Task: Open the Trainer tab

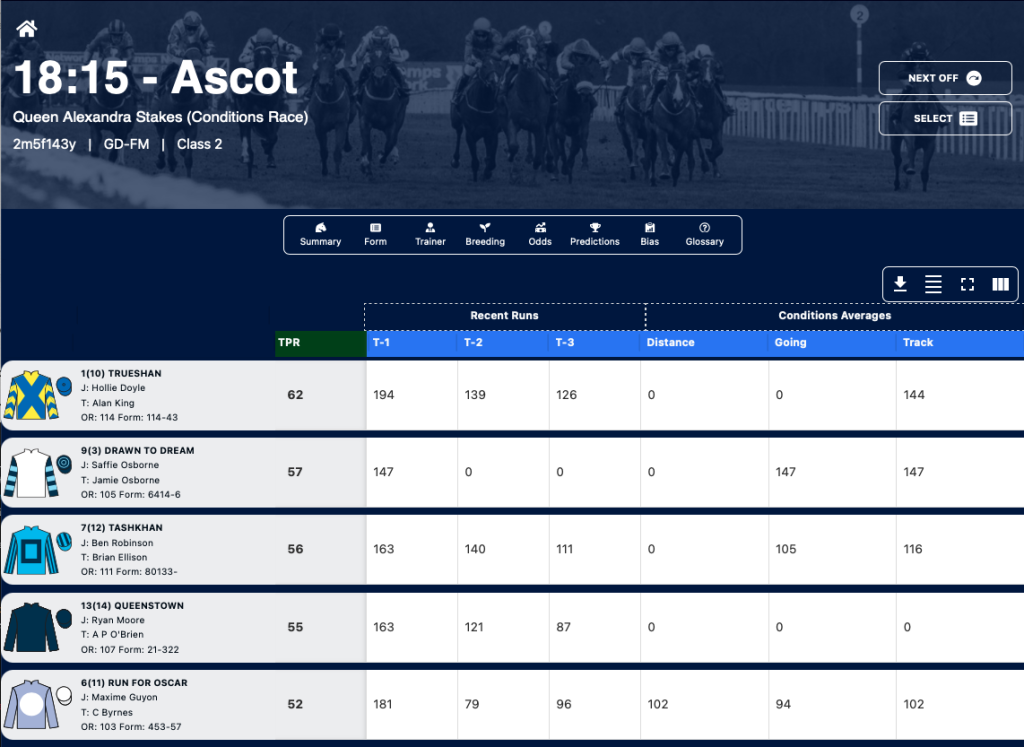Action: pos(430,234)
